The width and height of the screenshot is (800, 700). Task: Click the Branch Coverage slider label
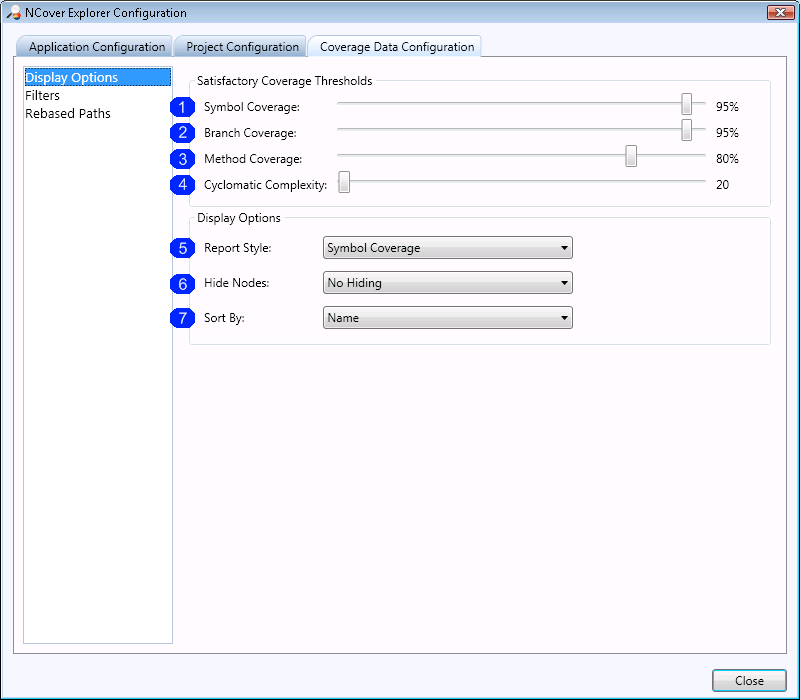(x=251, y=133)
